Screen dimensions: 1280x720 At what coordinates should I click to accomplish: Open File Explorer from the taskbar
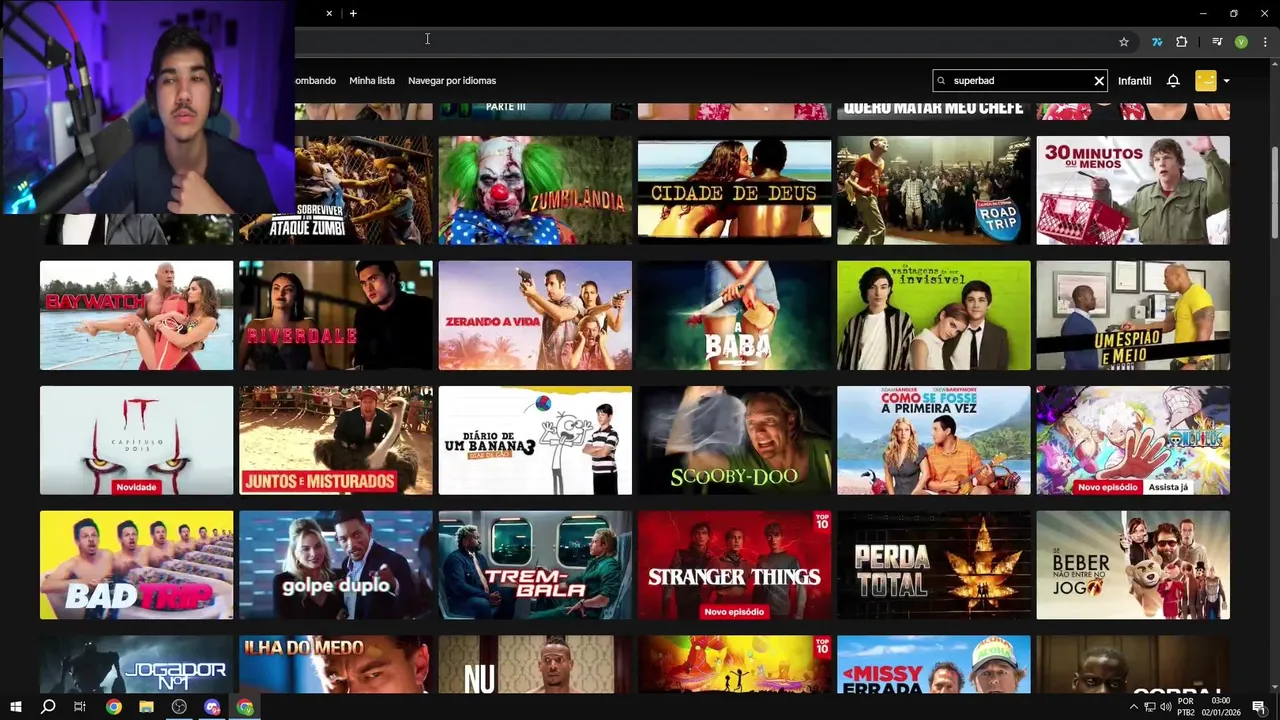(x=146, y=707)
